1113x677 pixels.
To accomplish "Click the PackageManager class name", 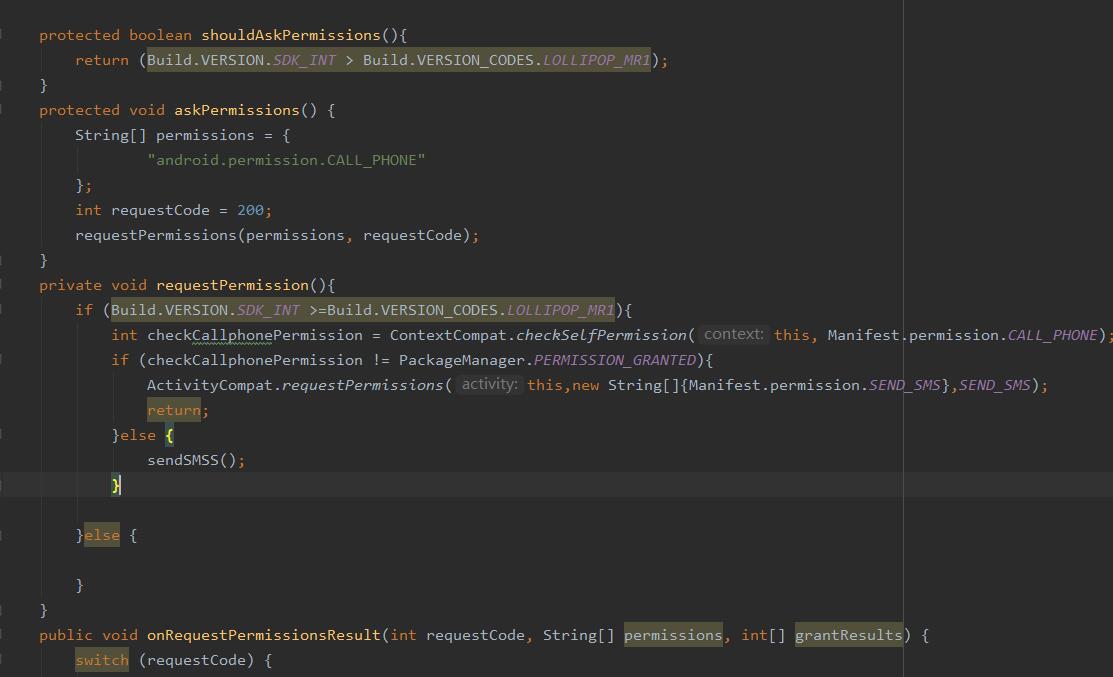I will click(x=461, y=360).
